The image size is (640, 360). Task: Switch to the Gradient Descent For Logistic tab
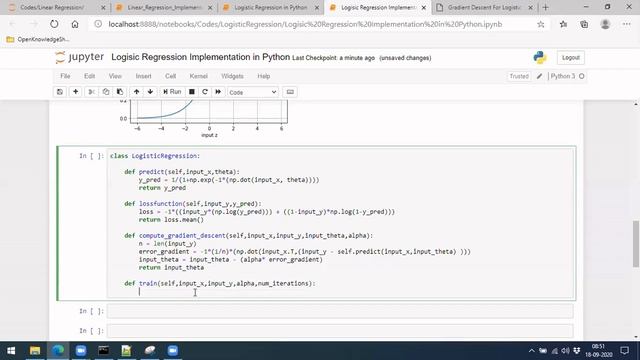tap(484, 7)
